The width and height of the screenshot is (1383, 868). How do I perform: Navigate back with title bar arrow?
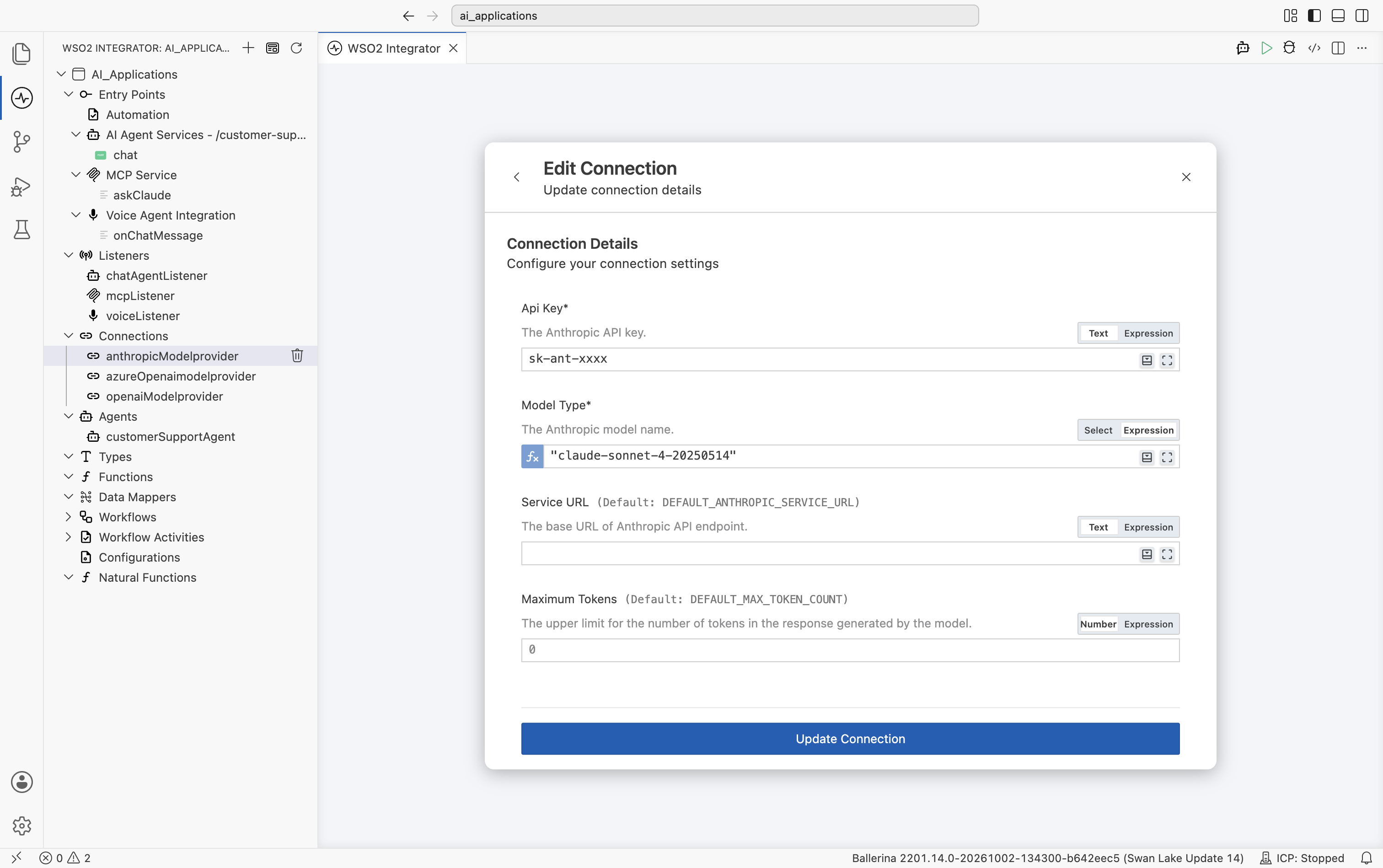pos(408,16)
